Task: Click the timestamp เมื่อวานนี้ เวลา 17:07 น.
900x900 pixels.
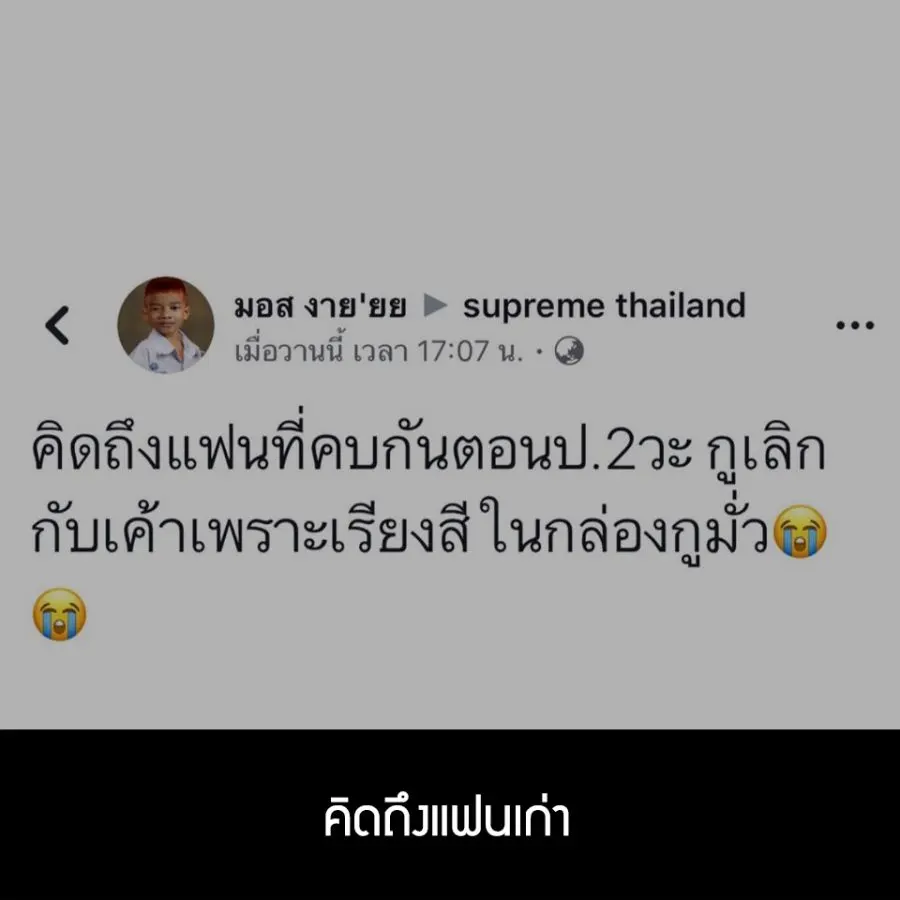Action: point(379,351)
